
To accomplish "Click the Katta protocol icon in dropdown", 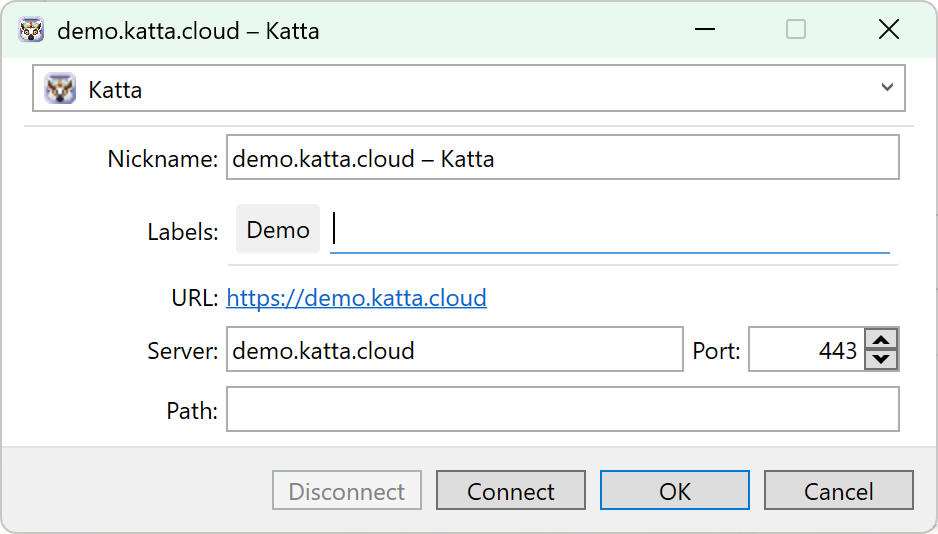I will coord(60,89).
